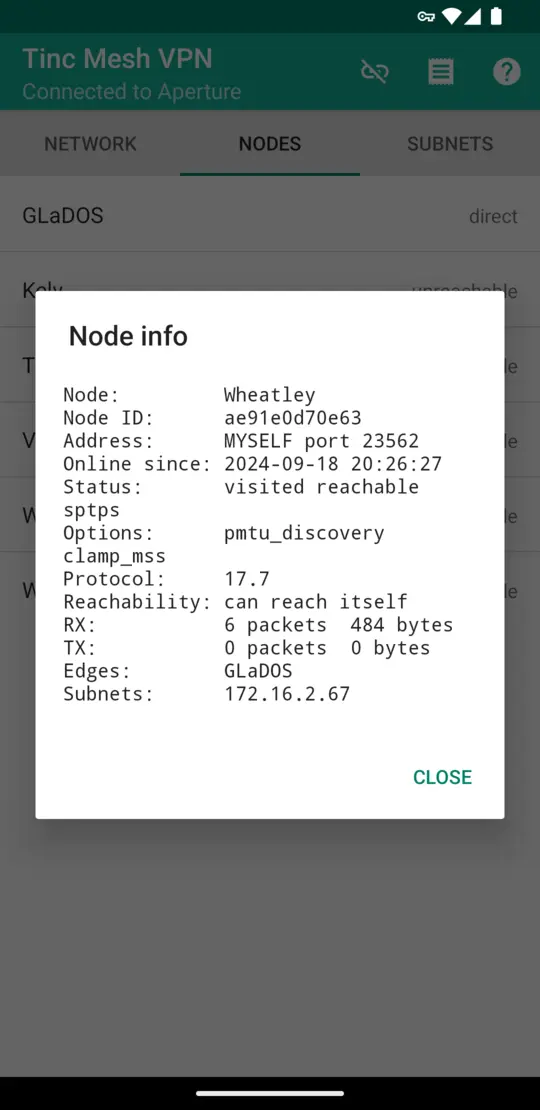The image size is (540, 1110).
Task: Switch to the NETWORK tab
Action: click(90, 144)
